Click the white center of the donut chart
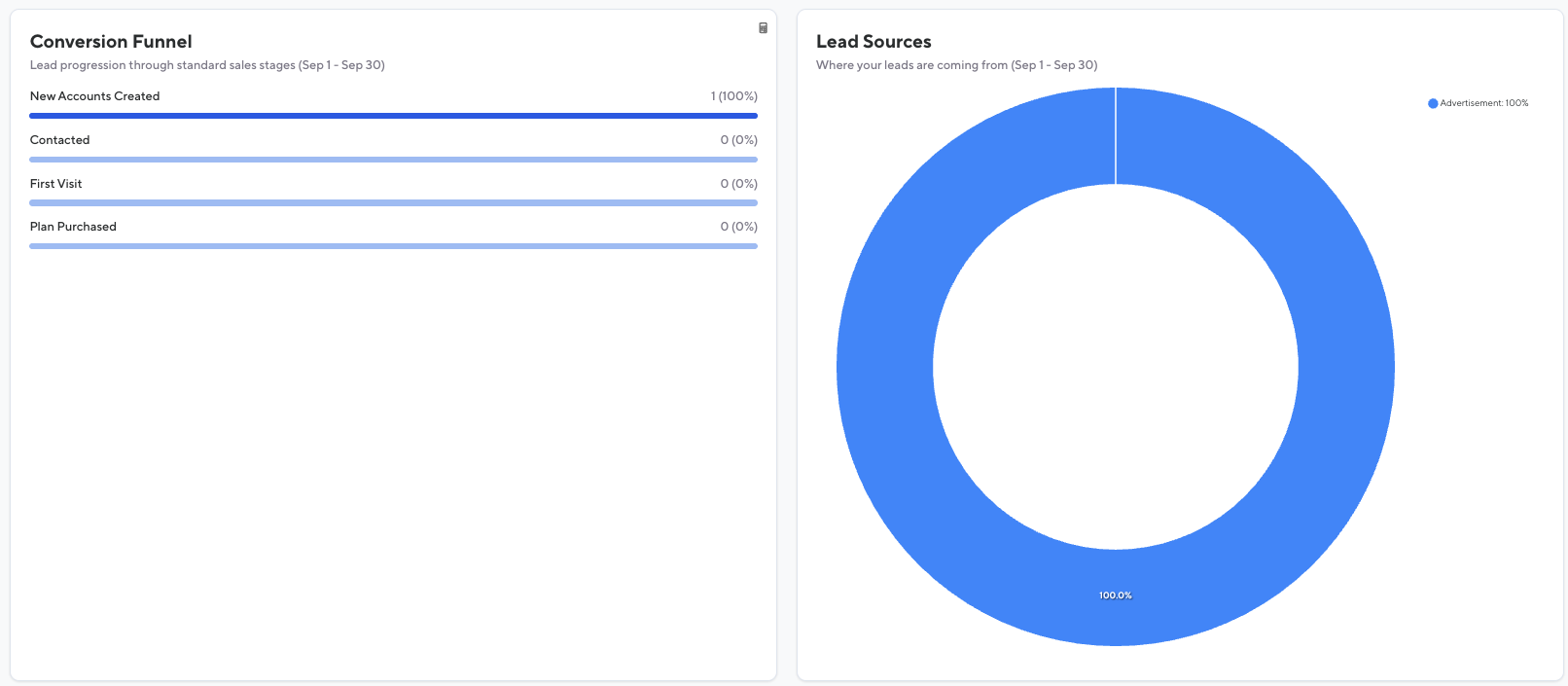This screenshot has width=1568, height=686. point(1115,367)
